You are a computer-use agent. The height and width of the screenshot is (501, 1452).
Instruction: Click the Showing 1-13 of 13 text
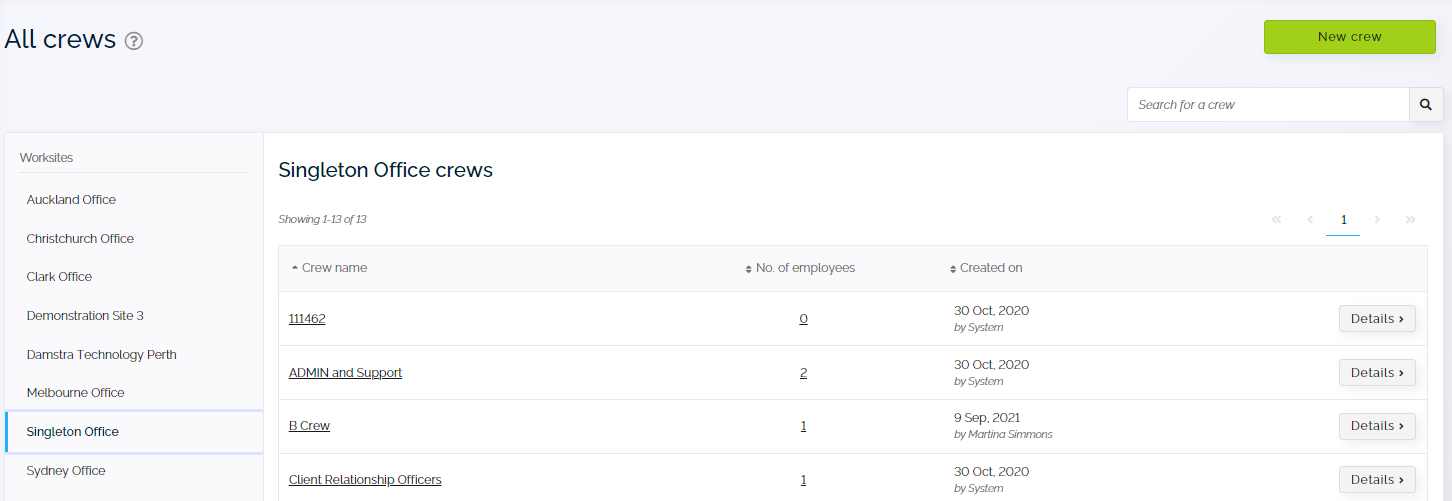(322, 219)
